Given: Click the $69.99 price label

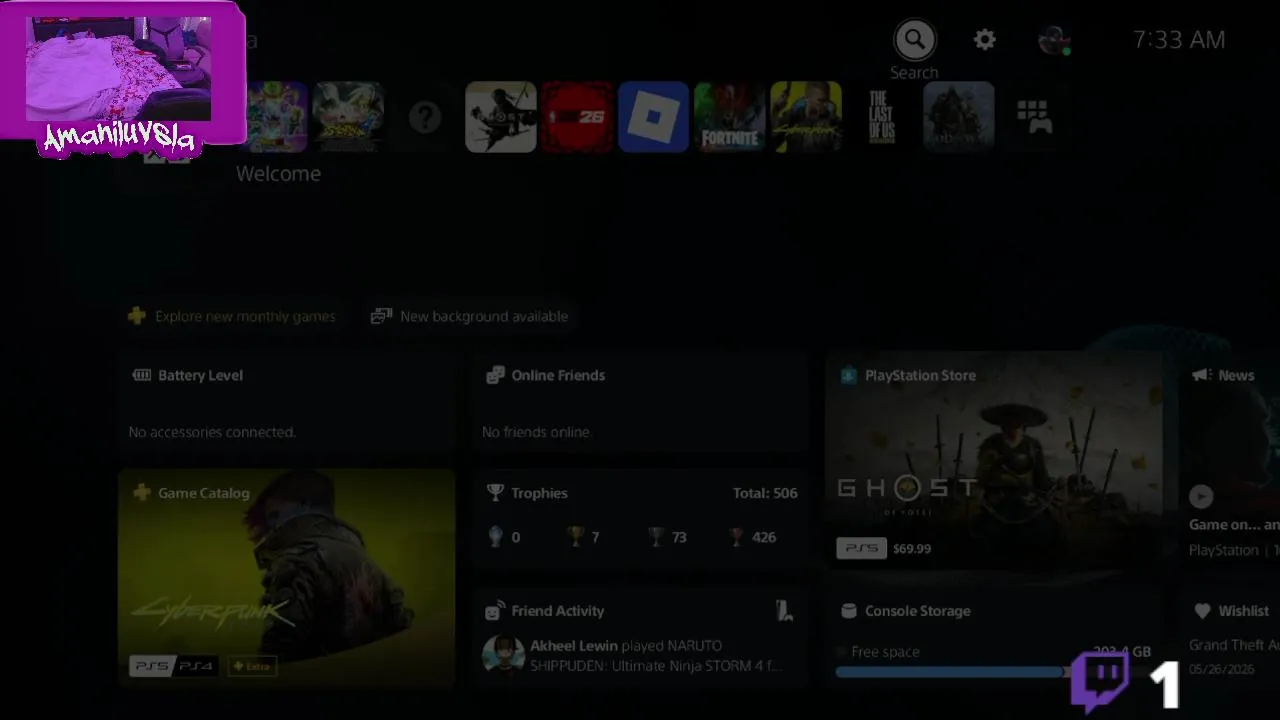Looking at the screenshot, I should click(912, 549).
